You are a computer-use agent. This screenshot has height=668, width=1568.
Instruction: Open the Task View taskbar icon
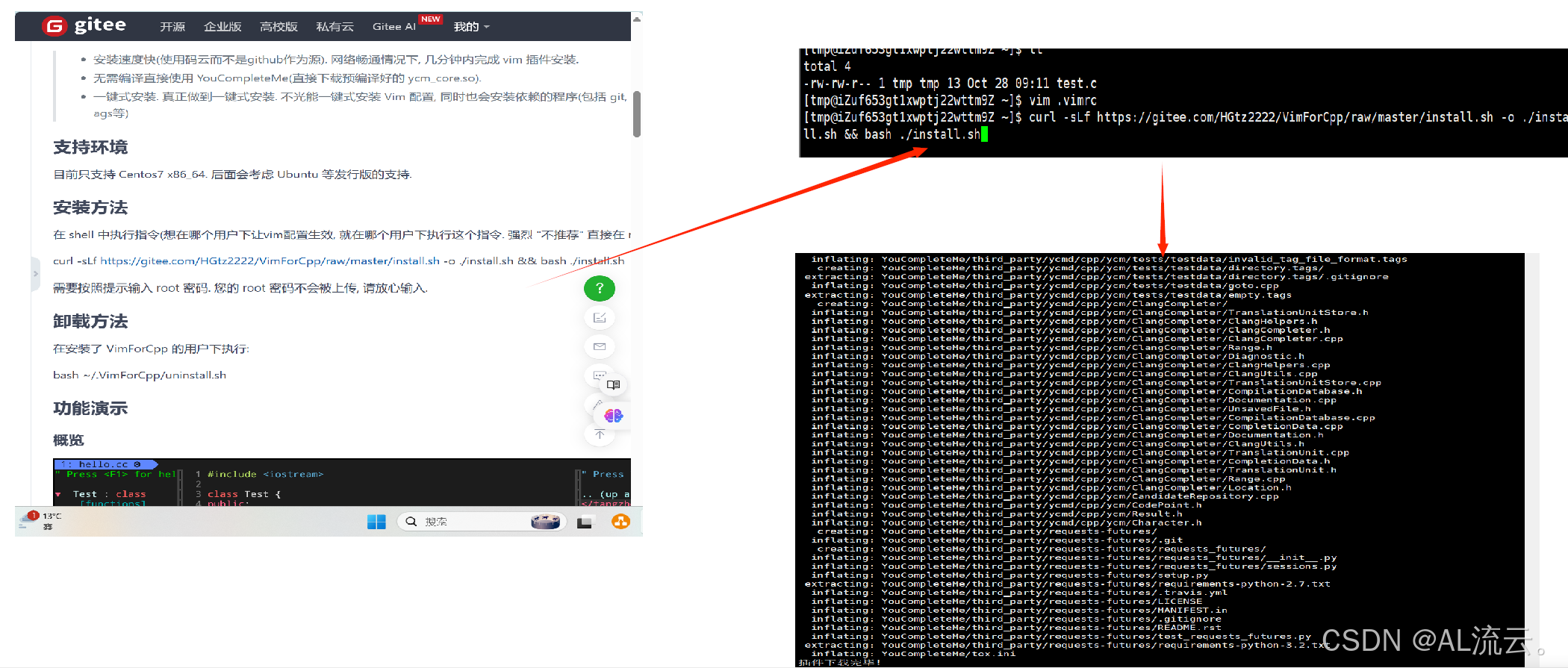click(x=584, y=522)
